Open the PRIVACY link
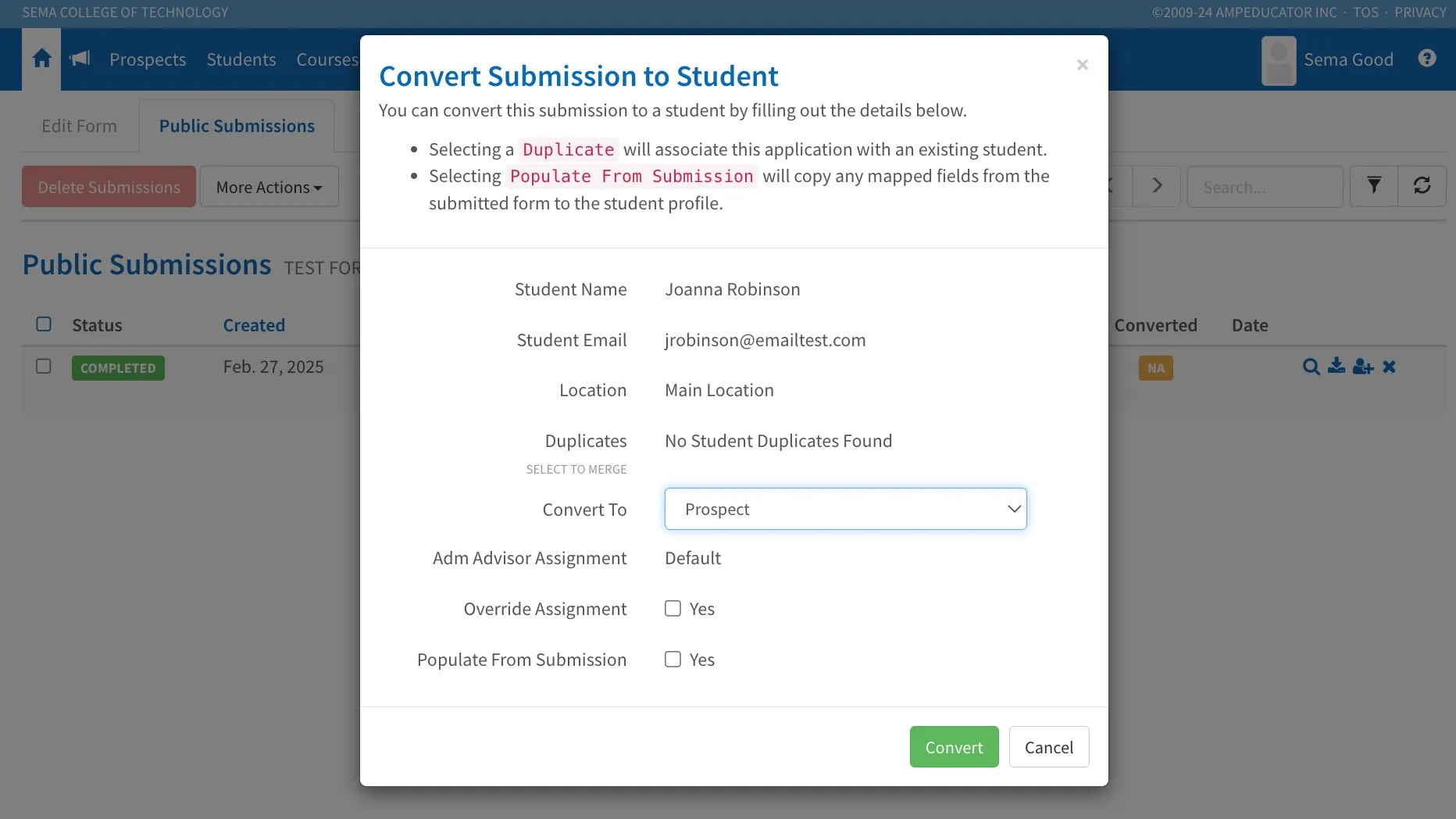The width and height of the screenshot is (1456, 819). (x=1420, y=13)
